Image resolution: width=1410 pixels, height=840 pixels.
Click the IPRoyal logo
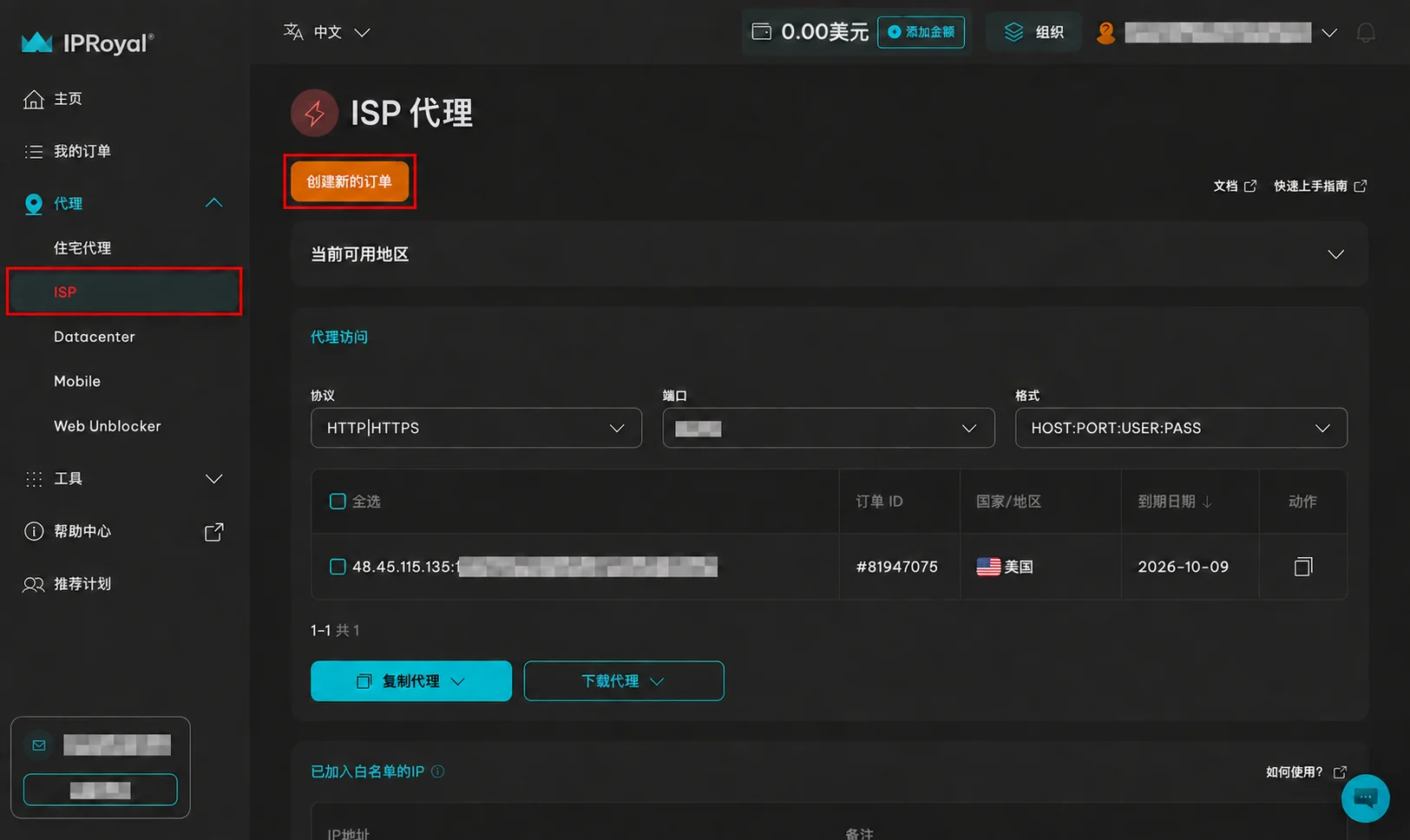[x=87, y=43]
